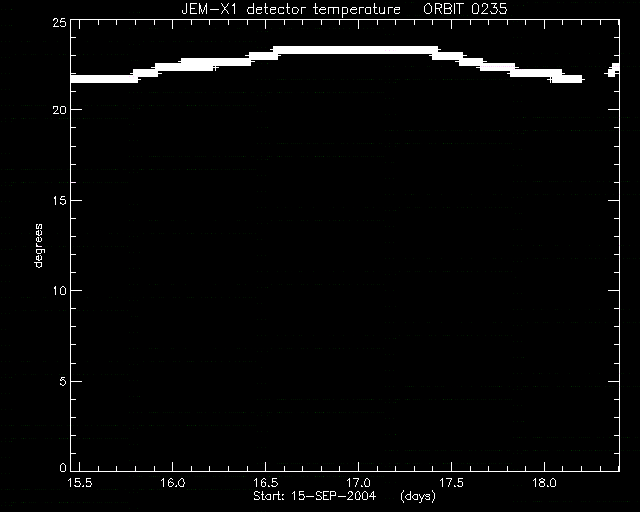
Task: Click the y-axis tick label 25
Action: [x=59, y=23]
